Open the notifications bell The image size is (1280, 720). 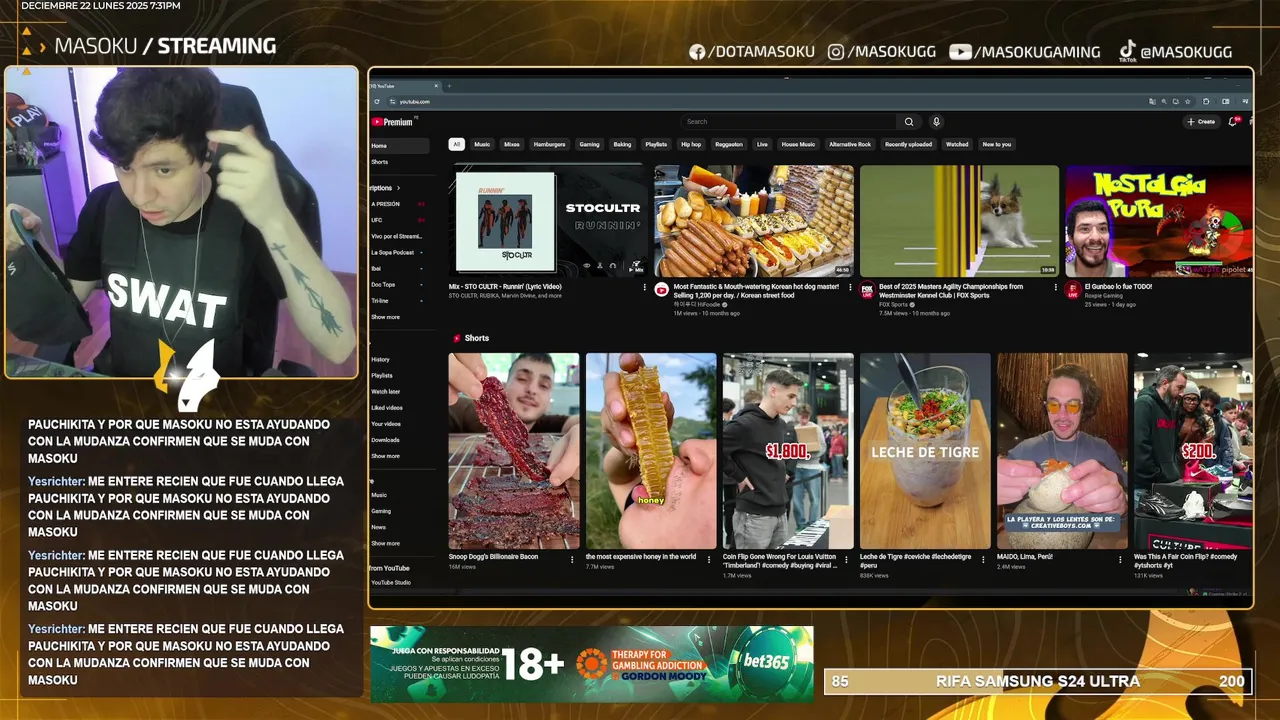click(x=1233, y=122)
